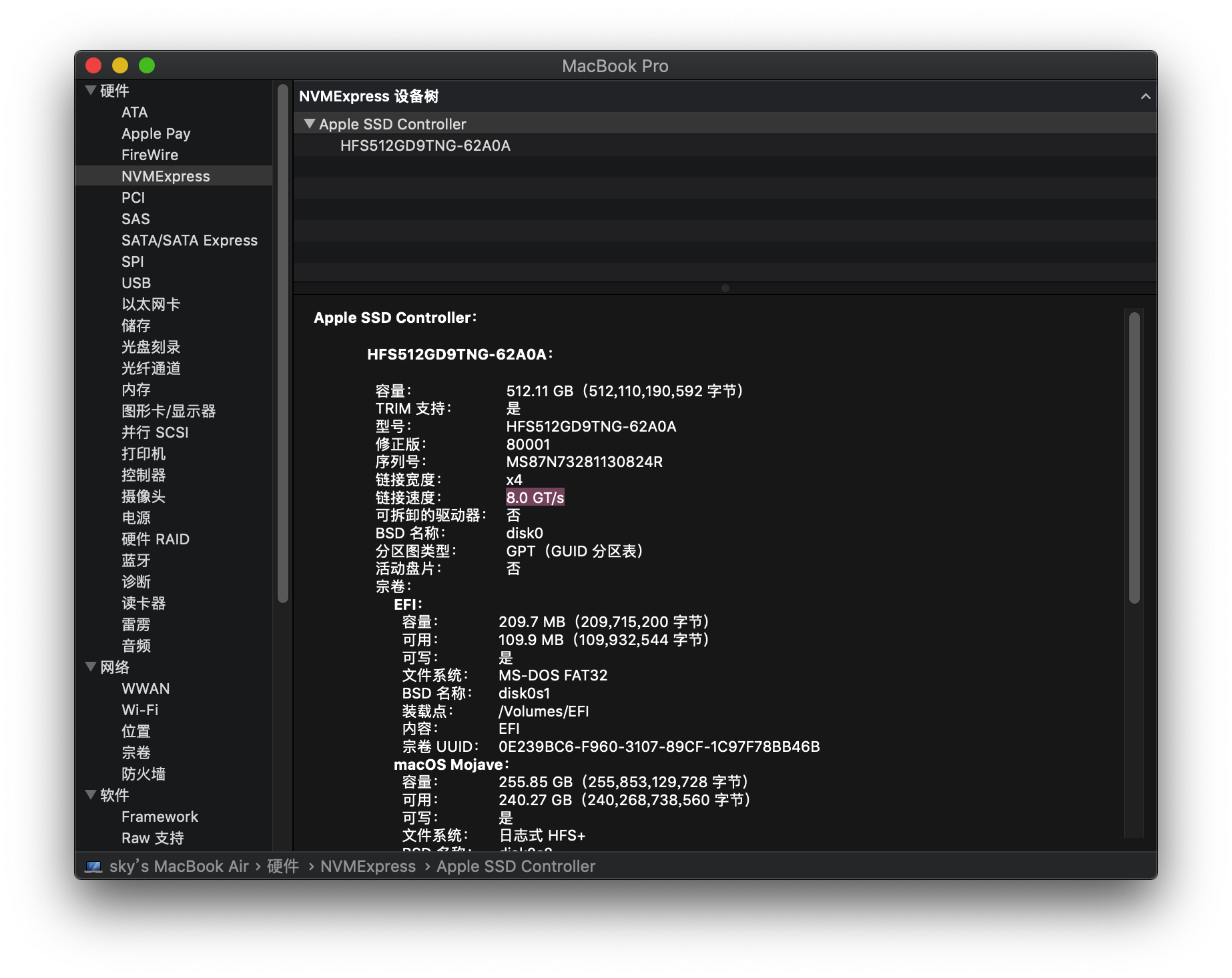Select ATA in the sidebar
The width and height of the screenshot is (1232, 978).
(134, 112)
